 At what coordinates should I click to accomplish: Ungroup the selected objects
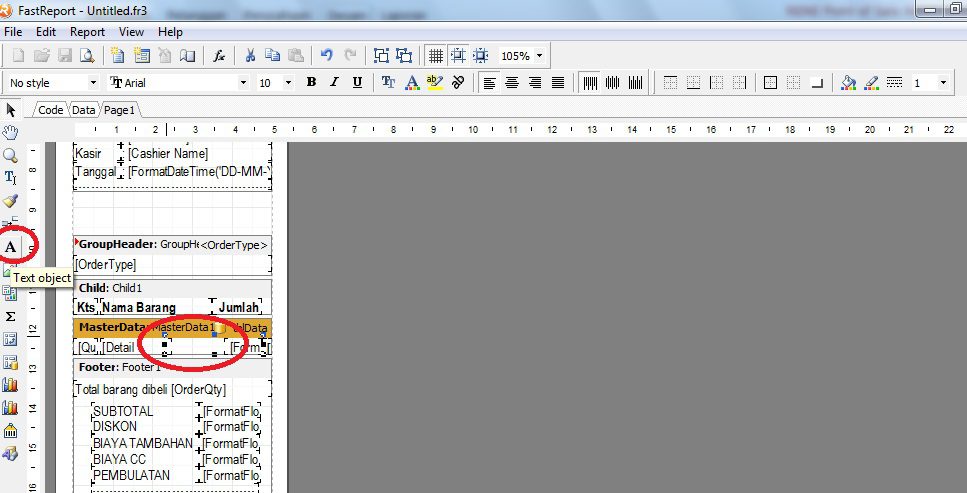coord(405,56)
